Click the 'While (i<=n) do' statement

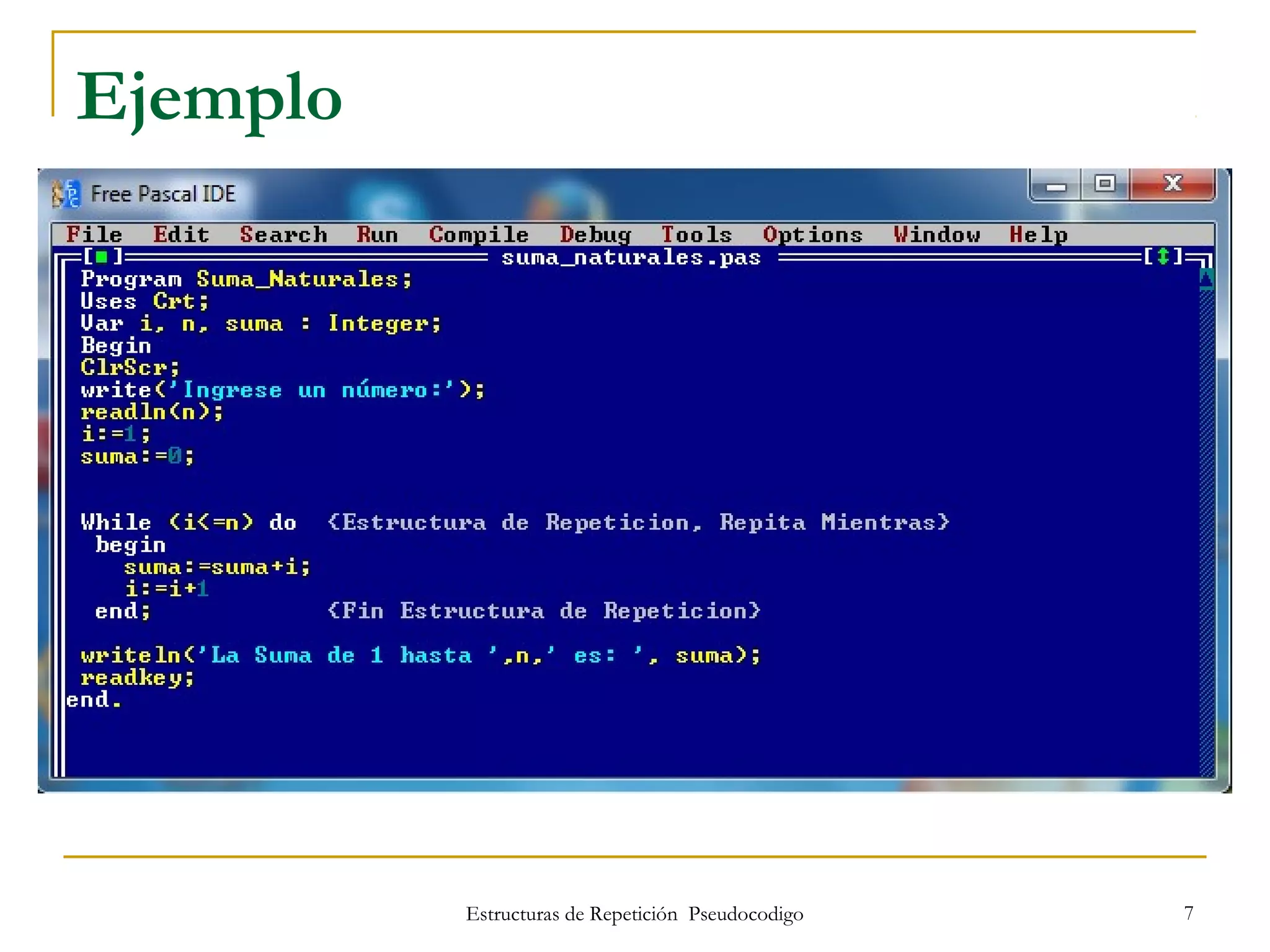tap(189, 522)
